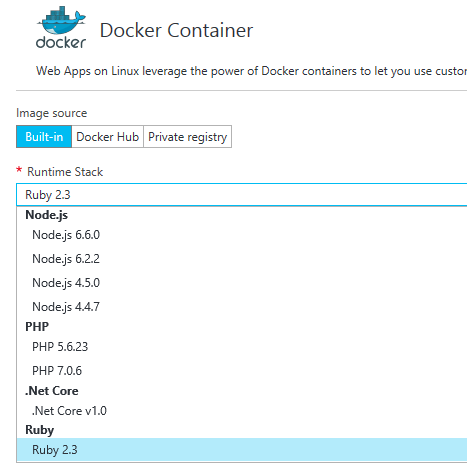Select .Net Core v1.0 runtime

tap(242, 411)
